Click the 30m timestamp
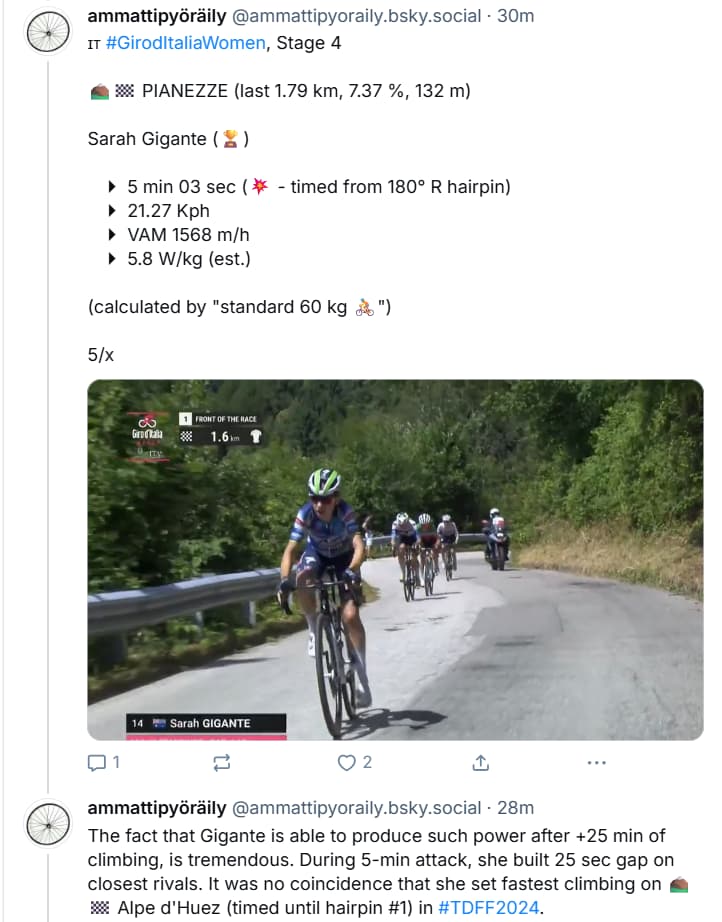The width and height of the screenshot is (722, 922). point(516,16)
